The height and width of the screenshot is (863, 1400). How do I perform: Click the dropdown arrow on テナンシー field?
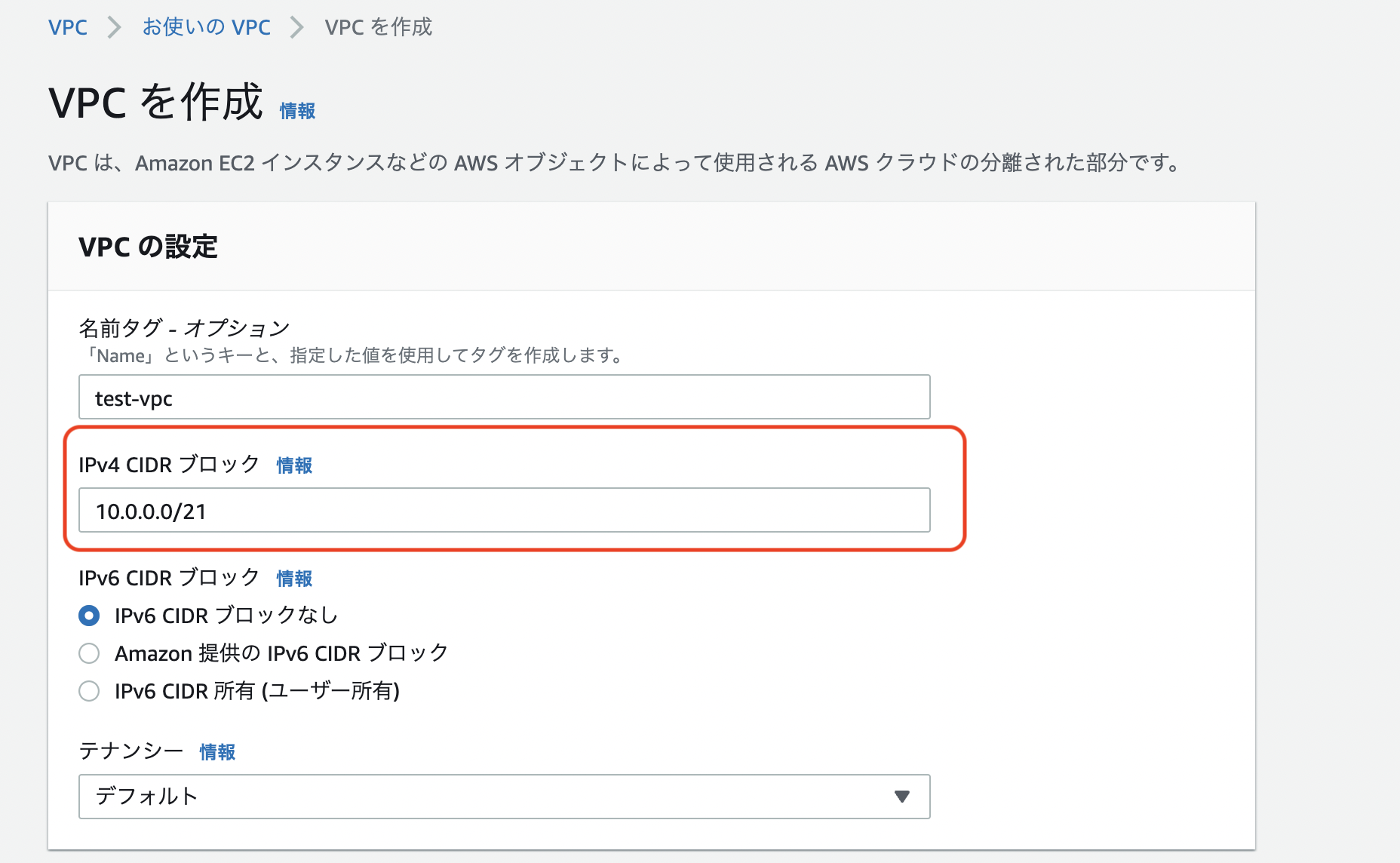click(901, 796)
